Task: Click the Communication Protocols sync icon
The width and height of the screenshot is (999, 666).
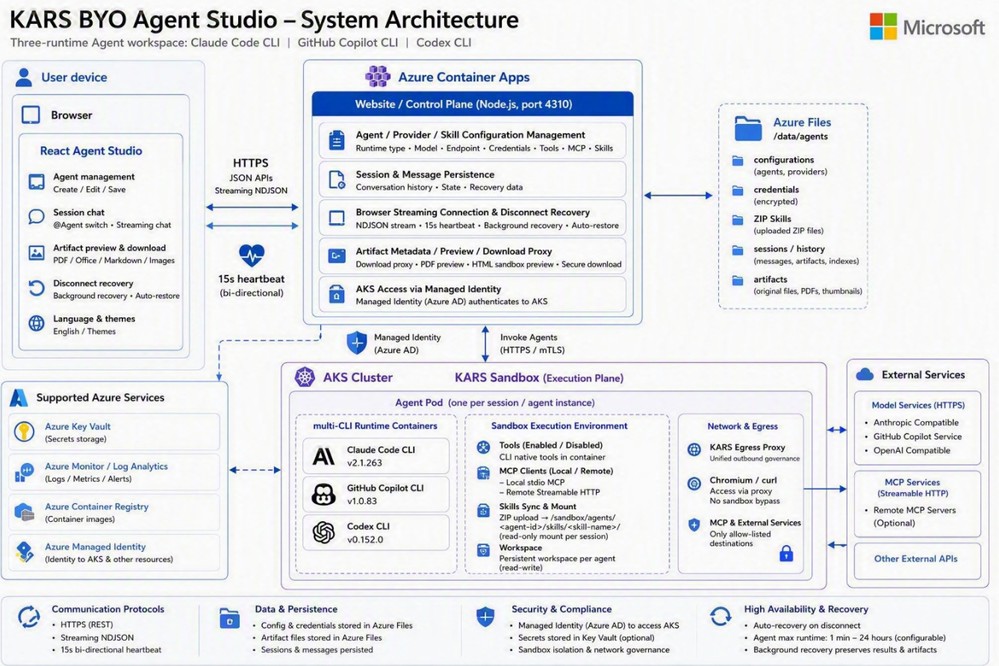Action: click(x=29, y=617)
